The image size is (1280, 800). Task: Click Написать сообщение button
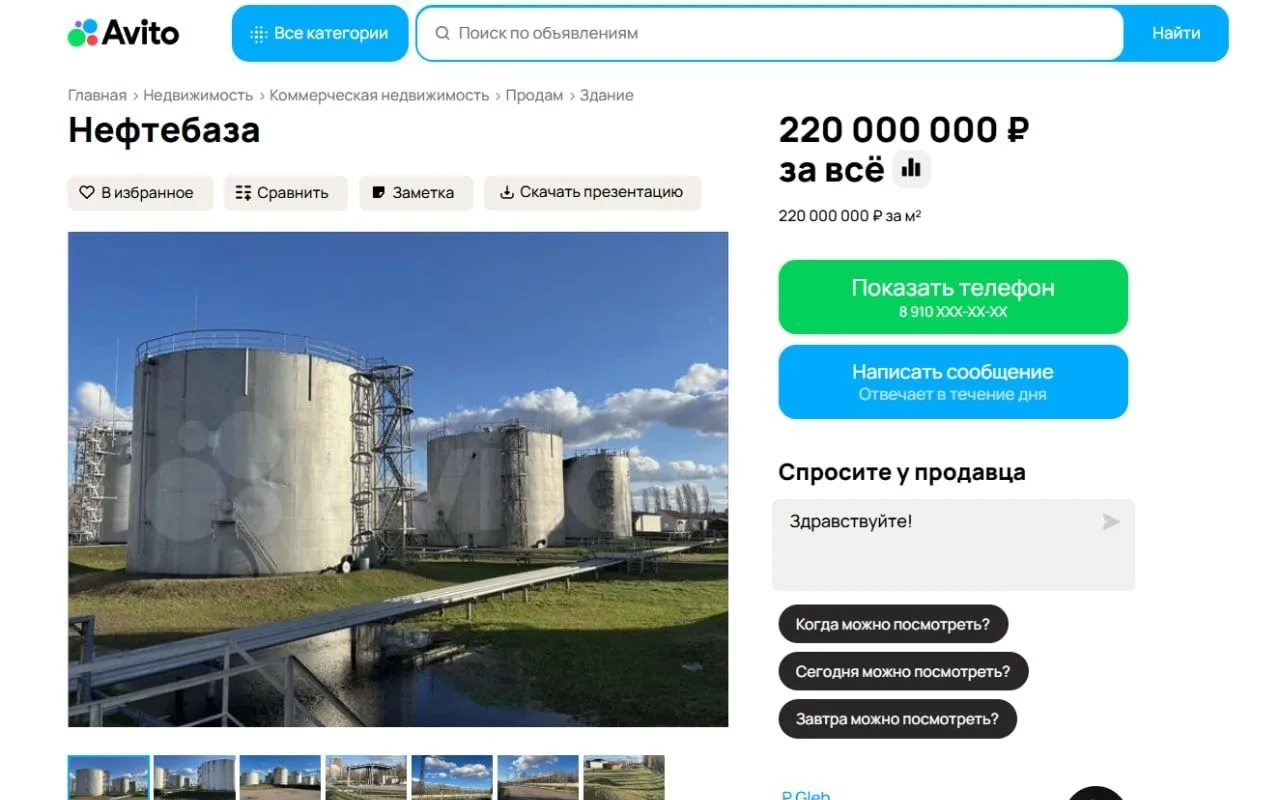pyautogui.click(x=953, y=382)
